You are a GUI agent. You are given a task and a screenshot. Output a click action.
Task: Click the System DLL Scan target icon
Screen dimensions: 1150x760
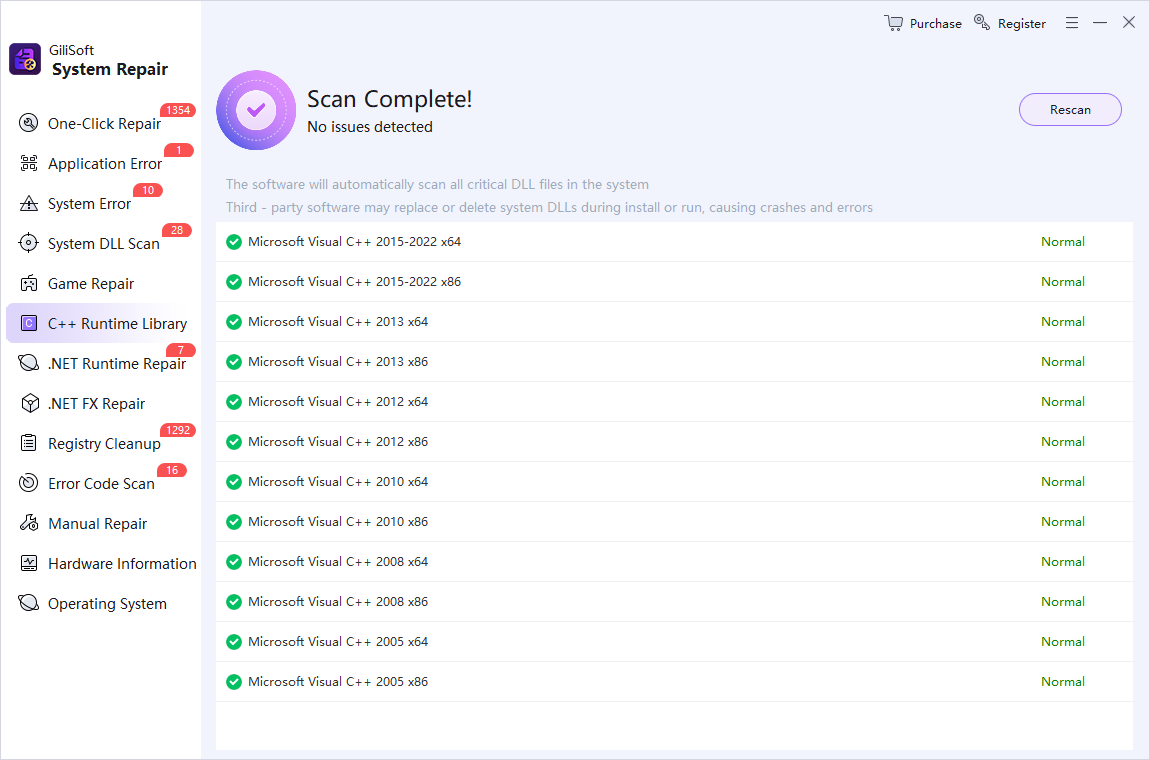pyautogui.click(x=29, y=243)
